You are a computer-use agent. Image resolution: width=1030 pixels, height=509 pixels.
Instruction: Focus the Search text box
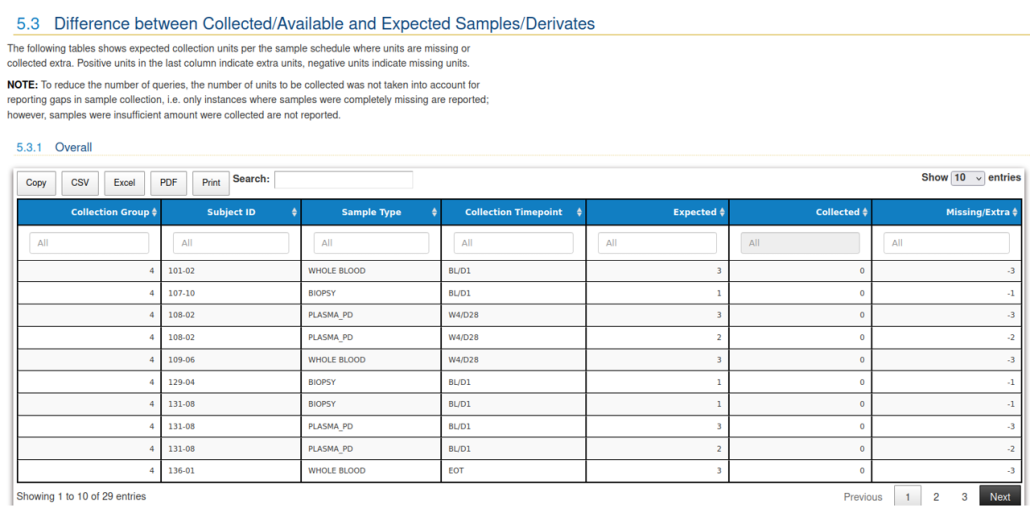pos(343,180)
